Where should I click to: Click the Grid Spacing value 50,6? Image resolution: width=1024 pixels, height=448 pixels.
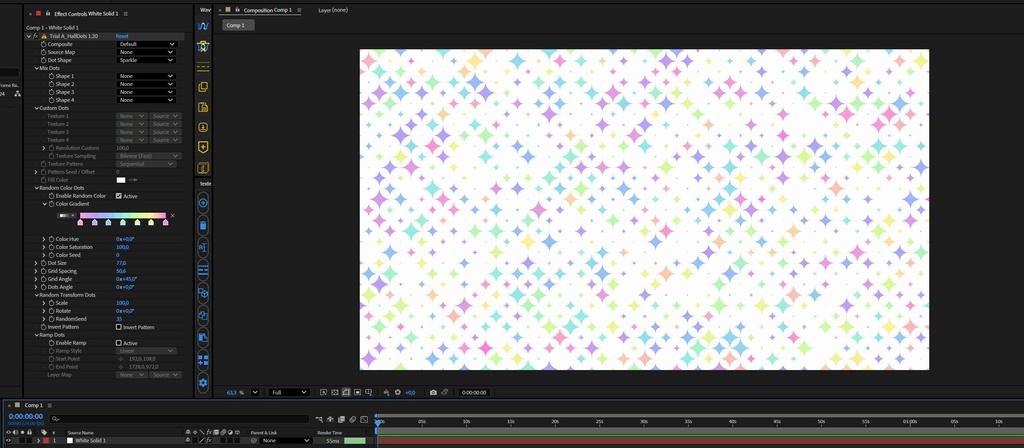coord(121,271)
